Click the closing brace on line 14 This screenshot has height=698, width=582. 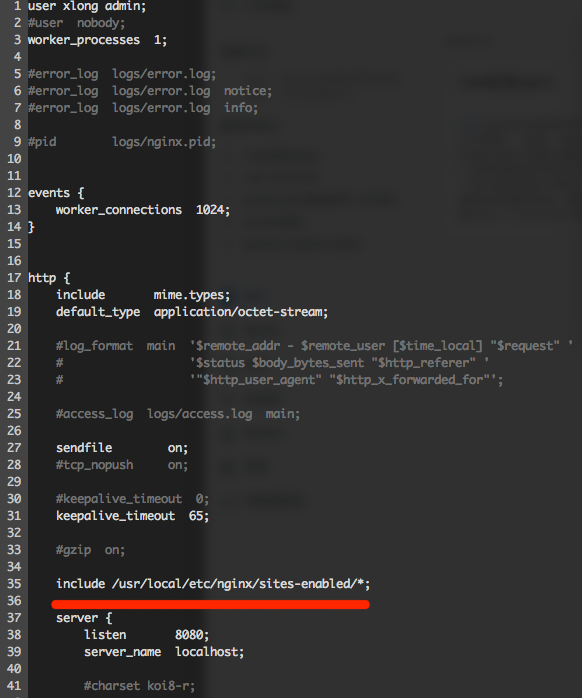click(x=31, y=227)
